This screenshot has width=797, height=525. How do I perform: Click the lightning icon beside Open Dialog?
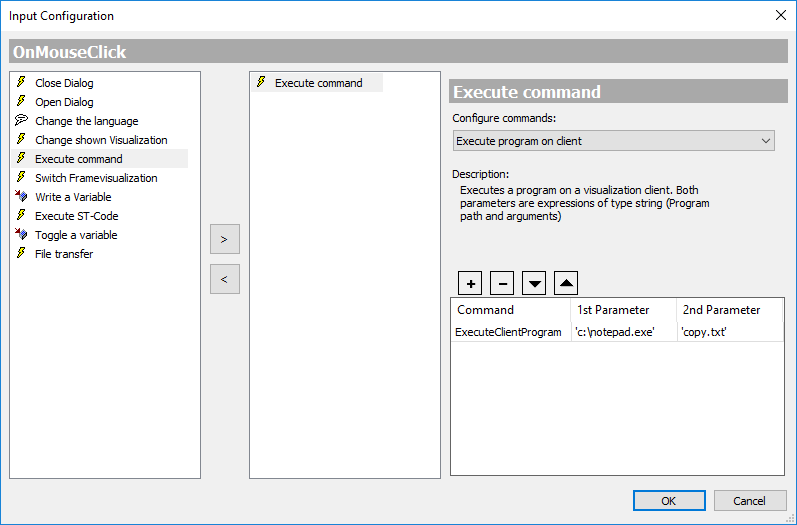pos(21,101)
